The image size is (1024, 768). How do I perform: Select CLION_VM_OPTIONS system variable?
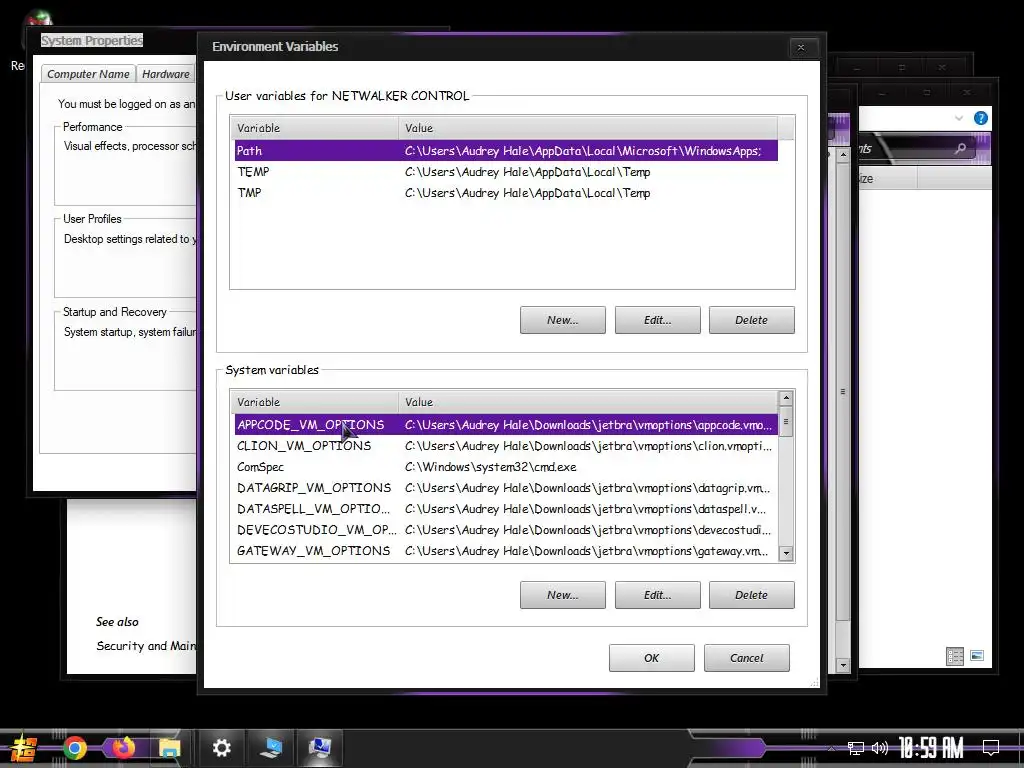tap(506, 445)
